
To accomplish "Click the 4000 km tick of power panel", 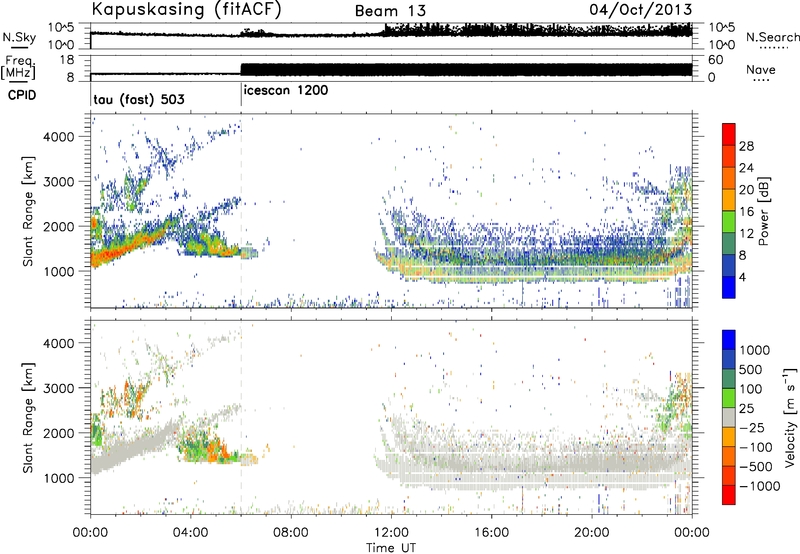I will click(x=59, y=137).
